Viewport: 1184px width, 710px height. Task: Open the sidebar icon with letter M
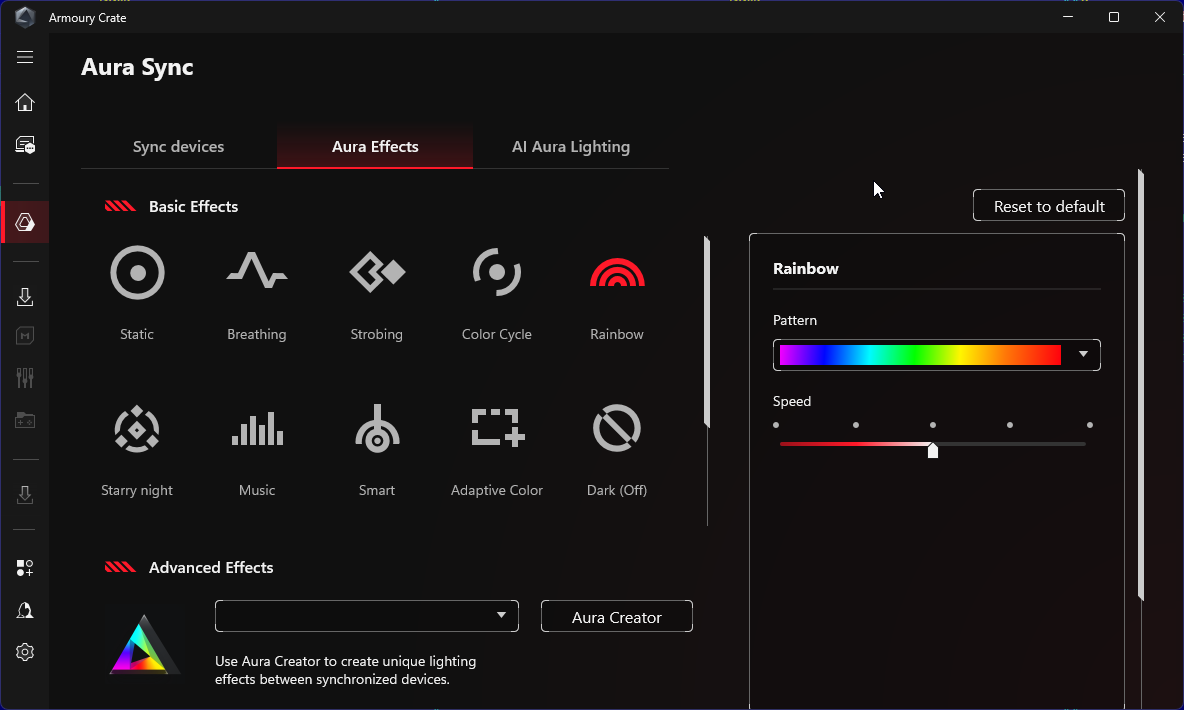(25, 335)
